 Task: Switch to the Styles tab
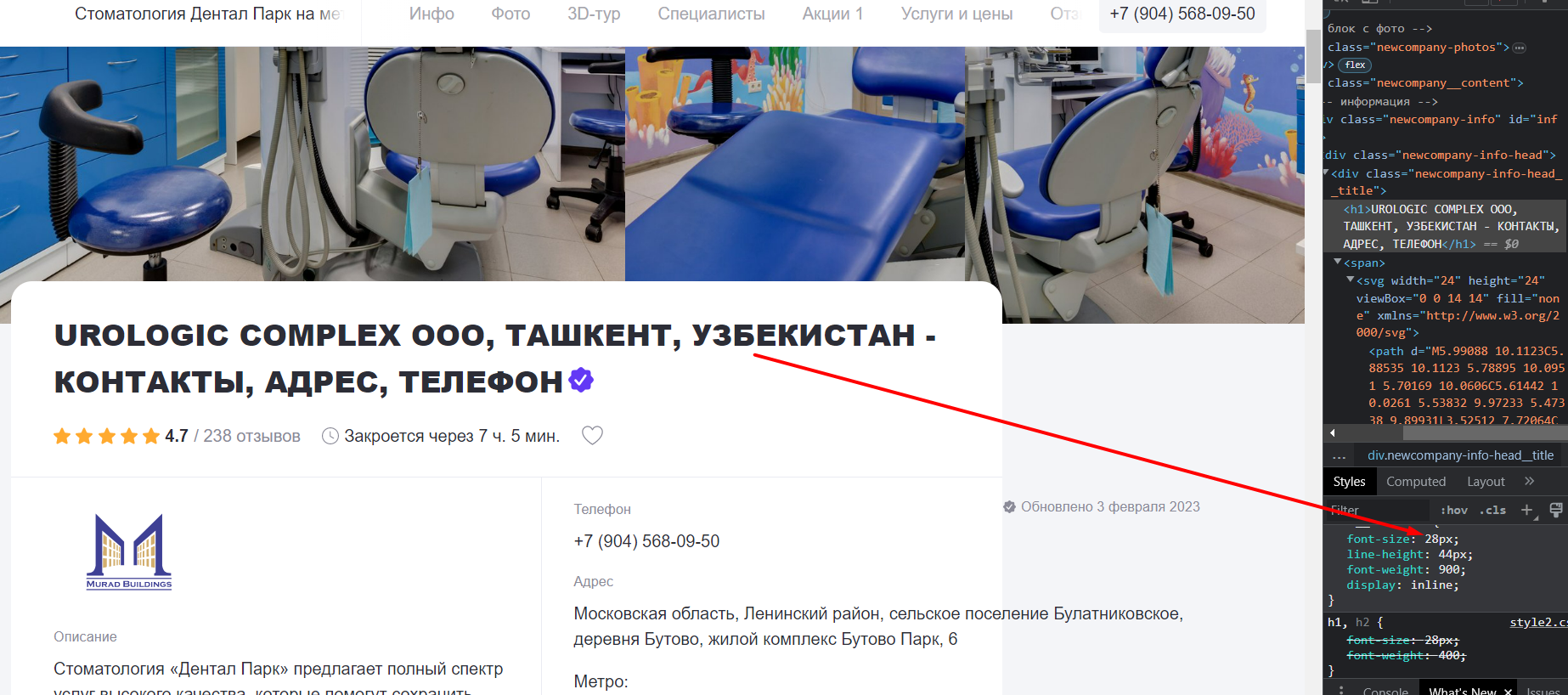[1349, 481]
